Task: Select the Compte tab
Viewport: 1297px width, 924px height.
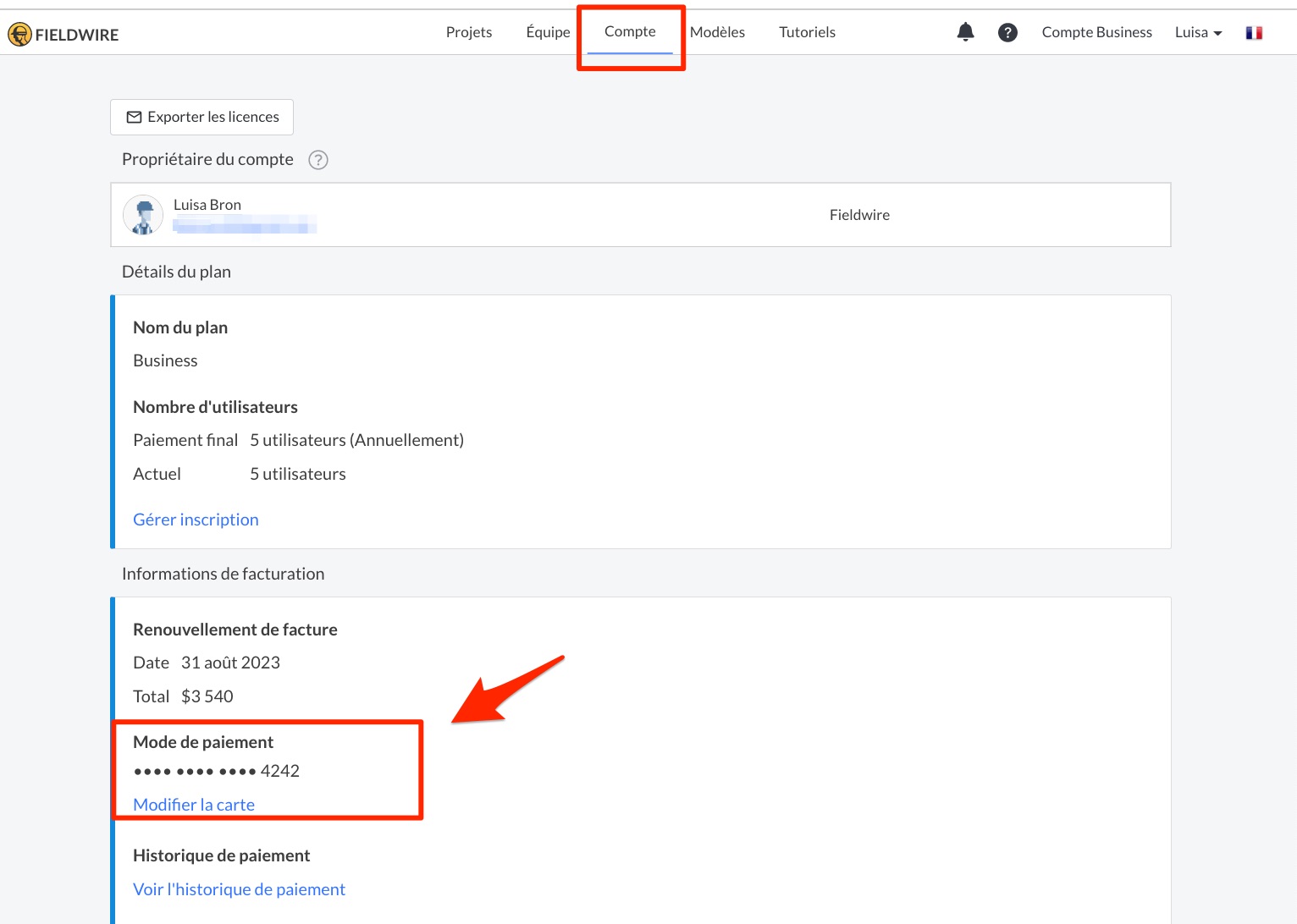Action: [630, 31]
